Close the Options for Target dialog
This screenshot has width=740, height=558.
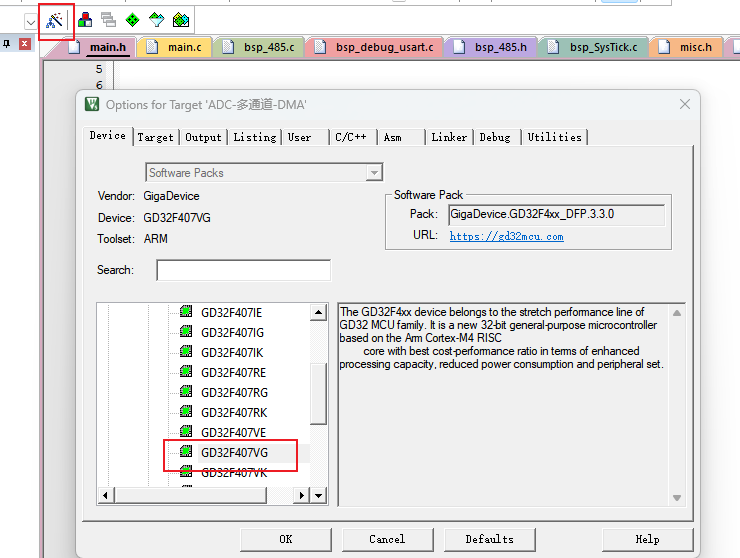point(685,104)
